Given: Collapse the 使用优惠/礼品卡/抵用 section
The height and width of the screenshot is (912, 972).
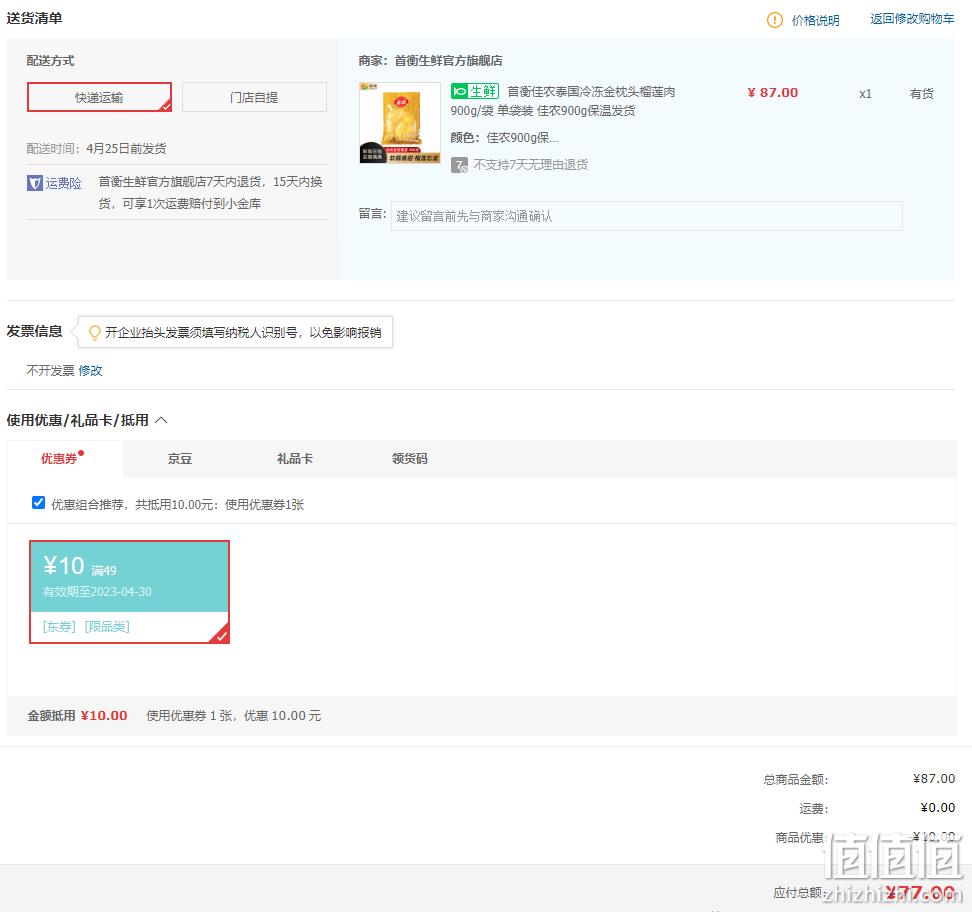Looking at the screenshot, I should (161, 420).
